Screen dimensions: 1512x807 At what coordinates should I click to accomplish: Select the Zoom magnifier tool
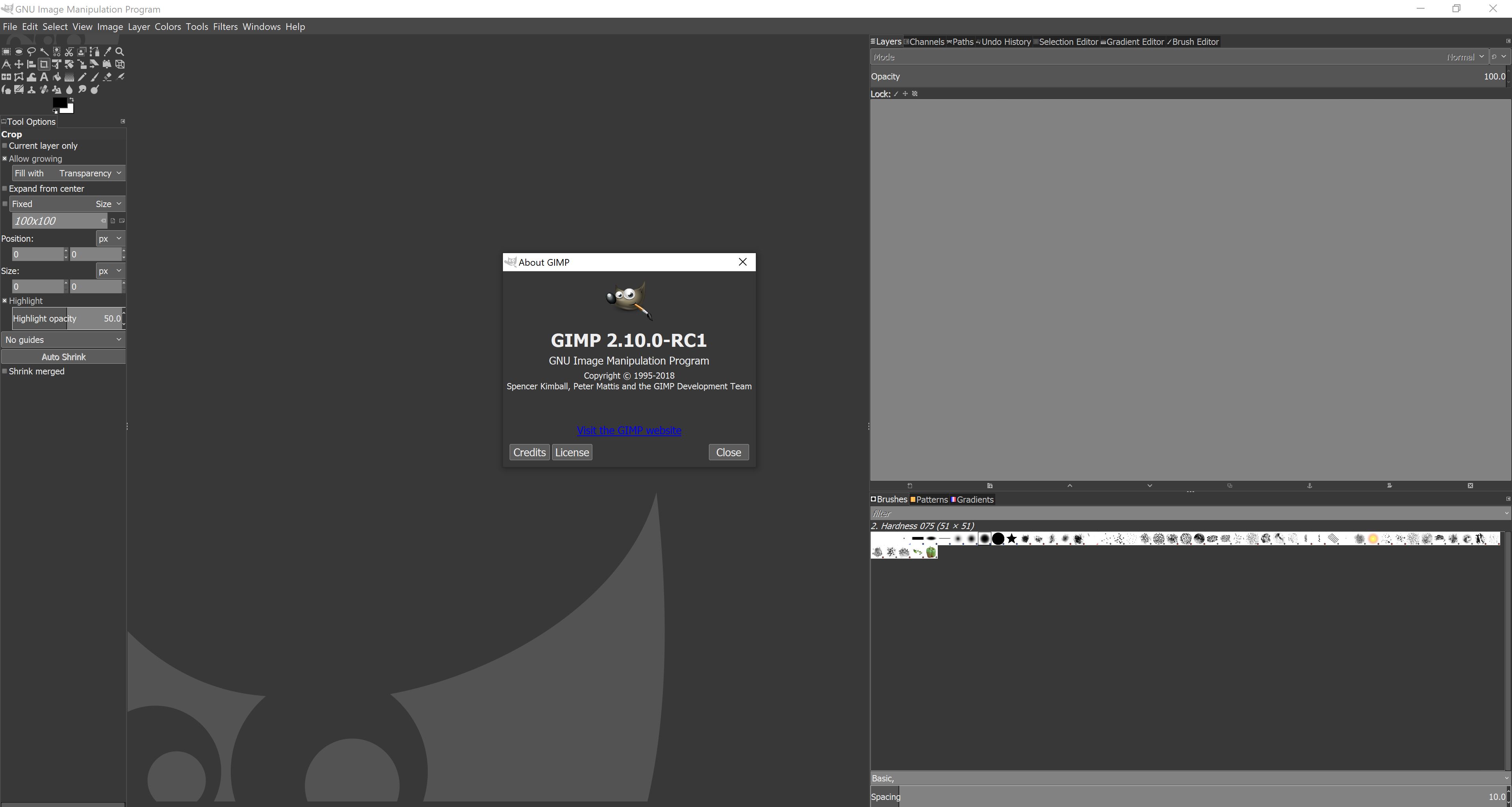[120, 52]
